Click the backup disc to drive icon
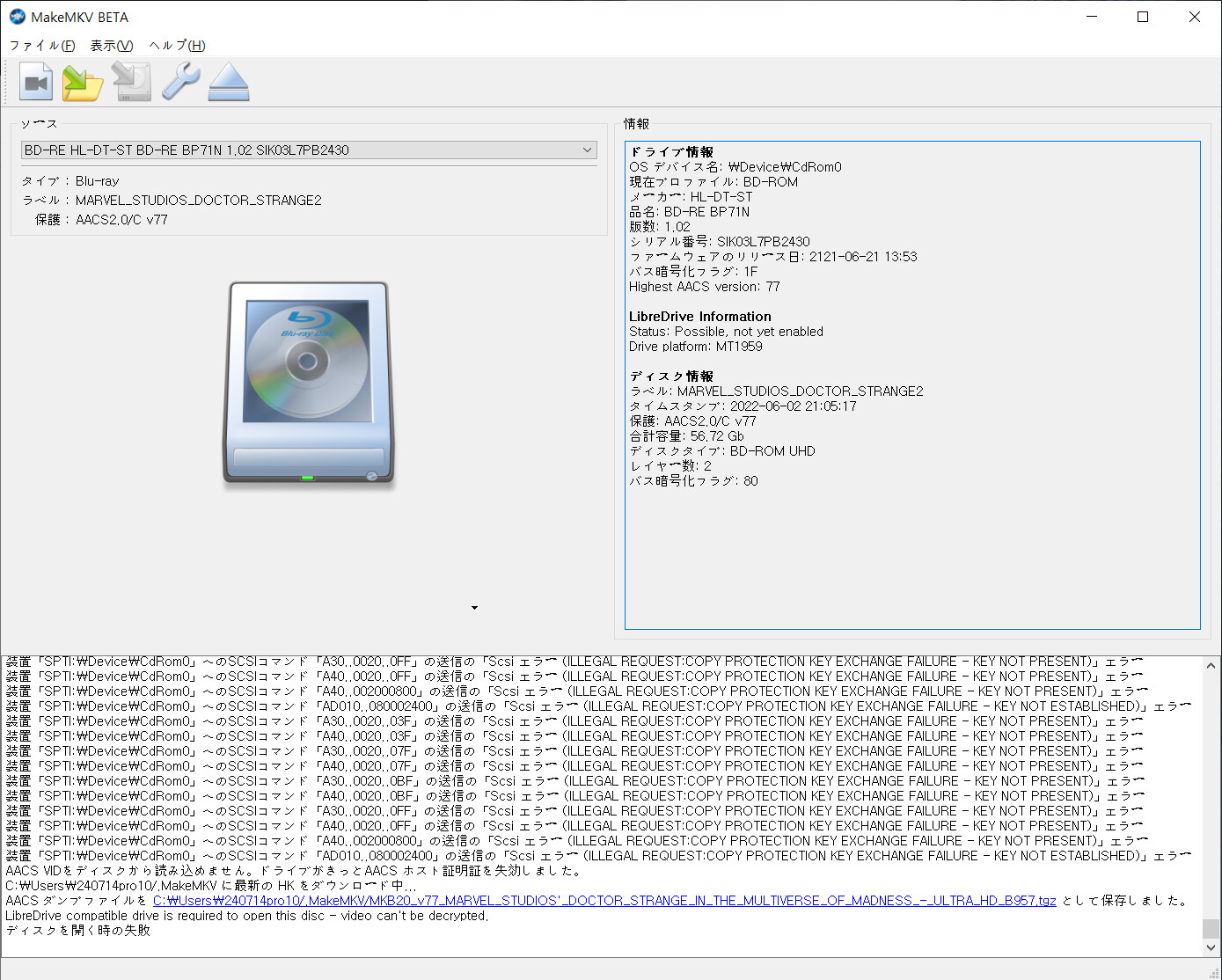 (132, 82)
